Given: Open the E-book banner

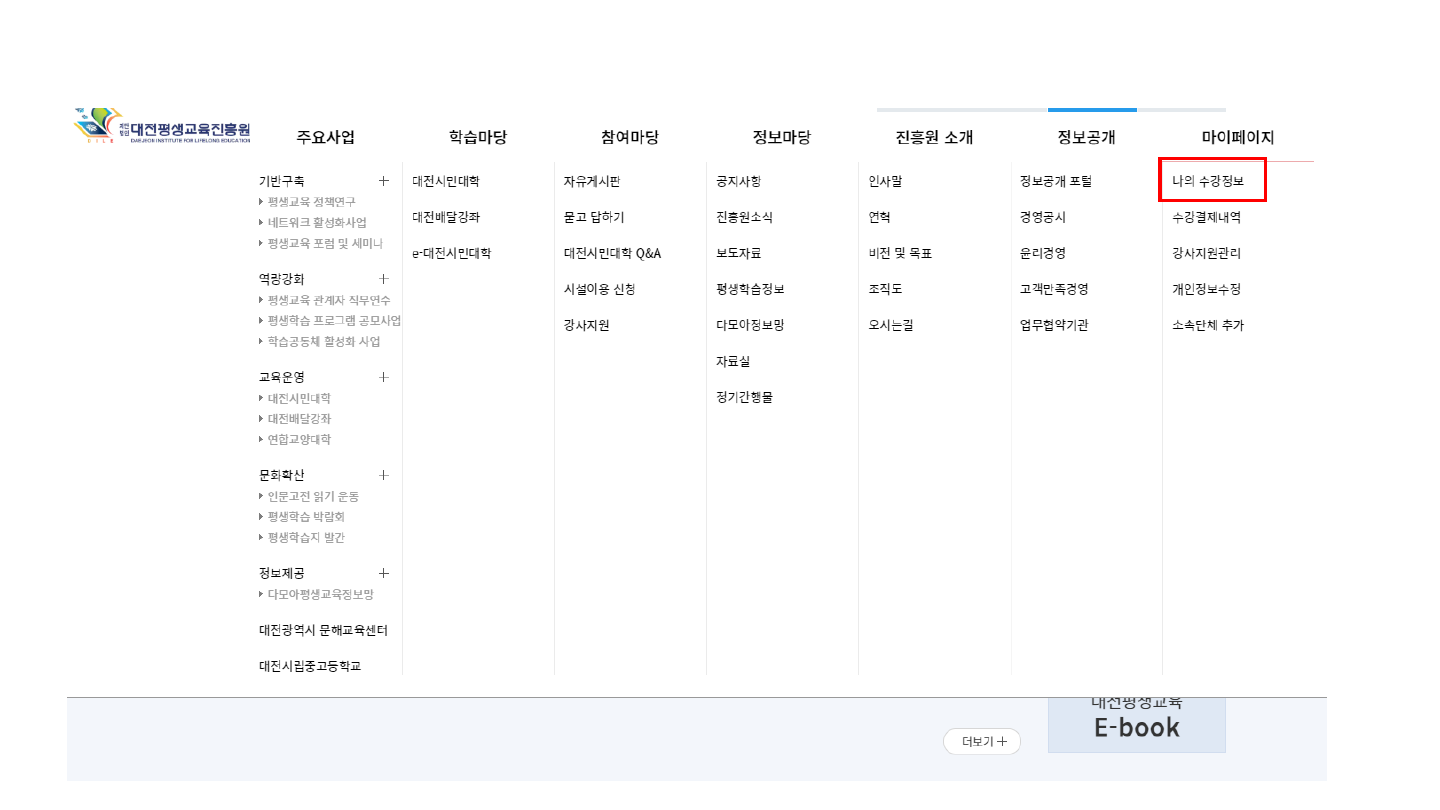Looking at the screenshot, I should pyautogui.click(x=1136, y=725).
